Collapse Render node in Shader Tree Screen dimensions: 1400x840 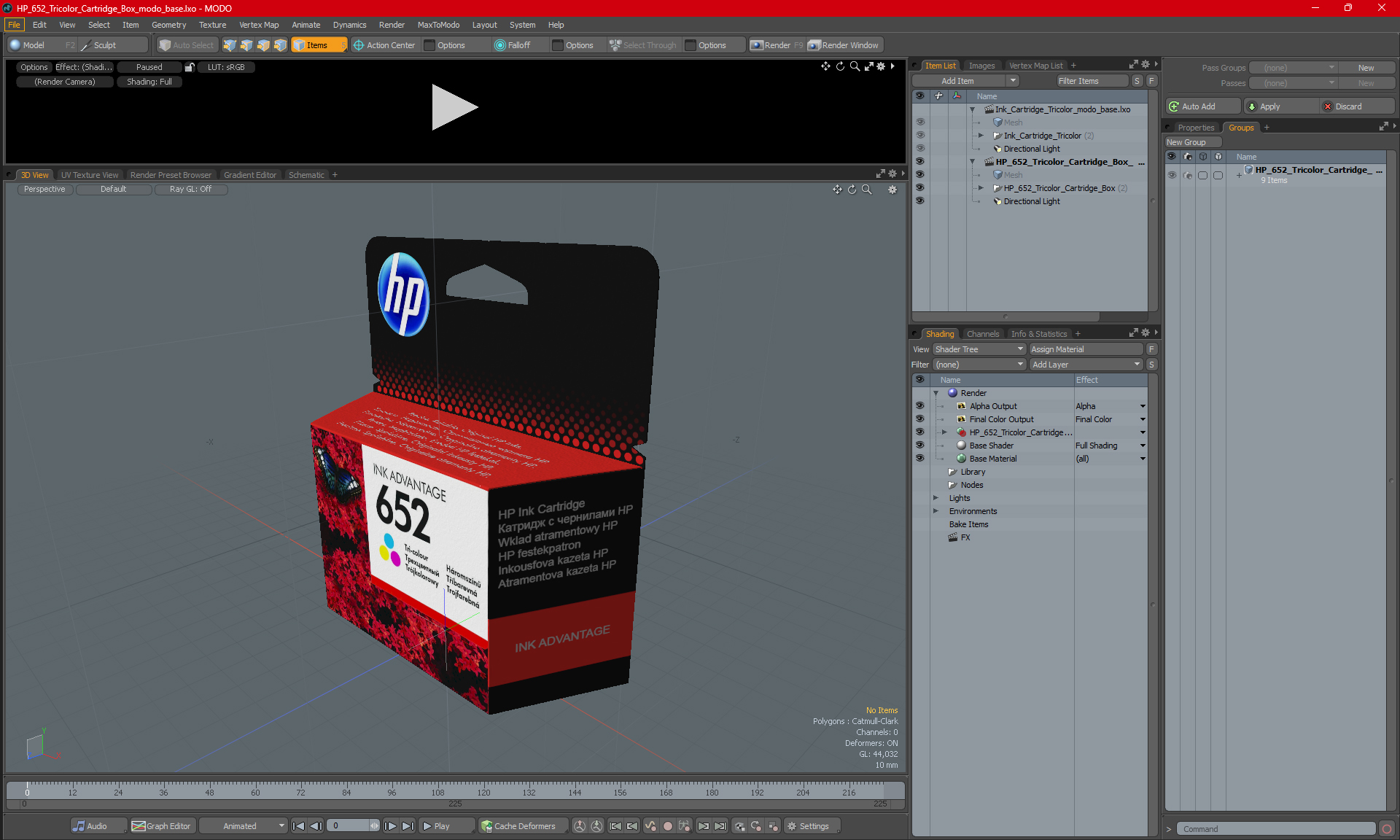pyautogui.click(x=936, y=393)
